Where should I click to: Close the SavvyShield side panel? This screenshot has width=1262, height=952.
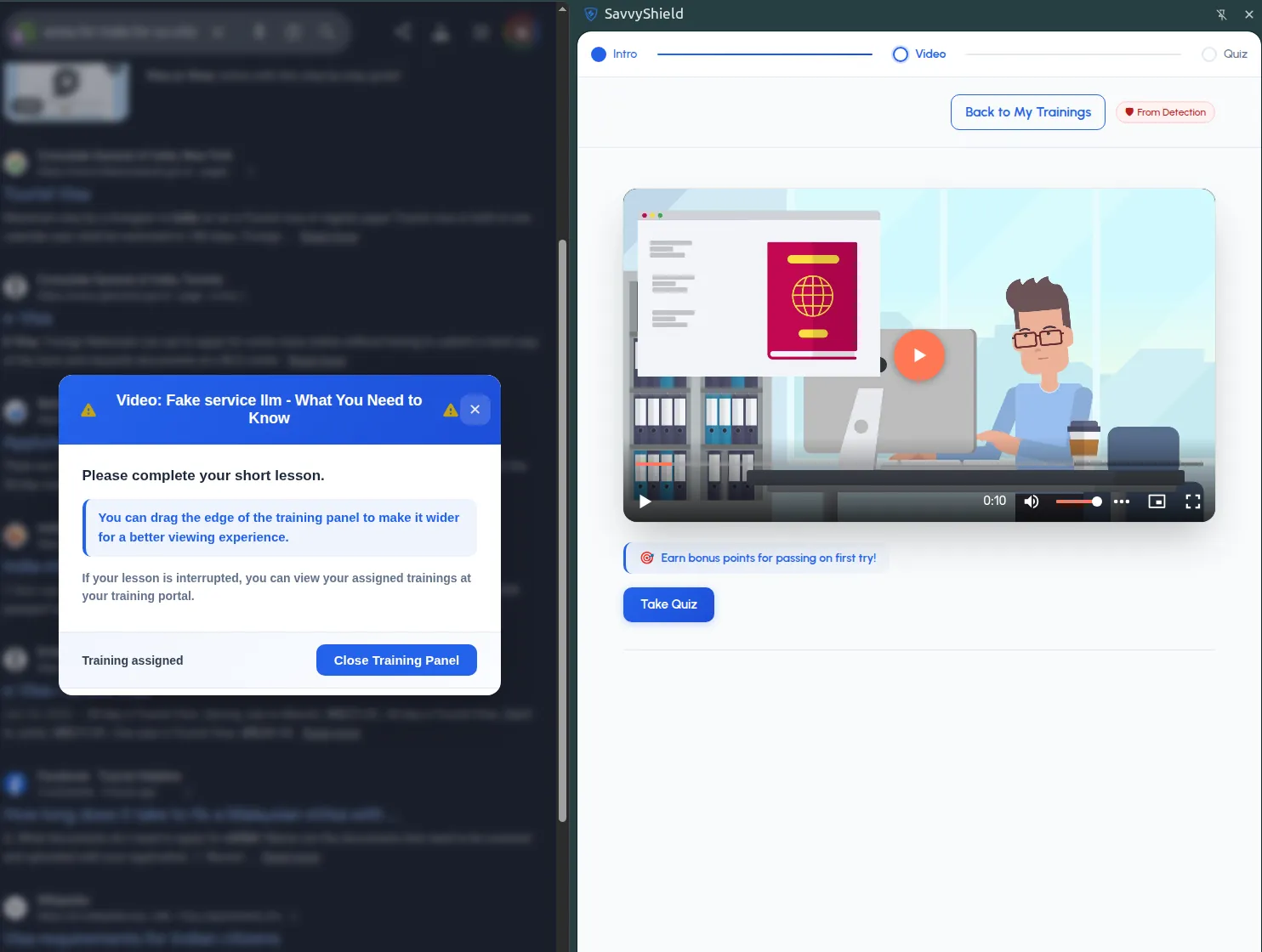(1249, 14)
